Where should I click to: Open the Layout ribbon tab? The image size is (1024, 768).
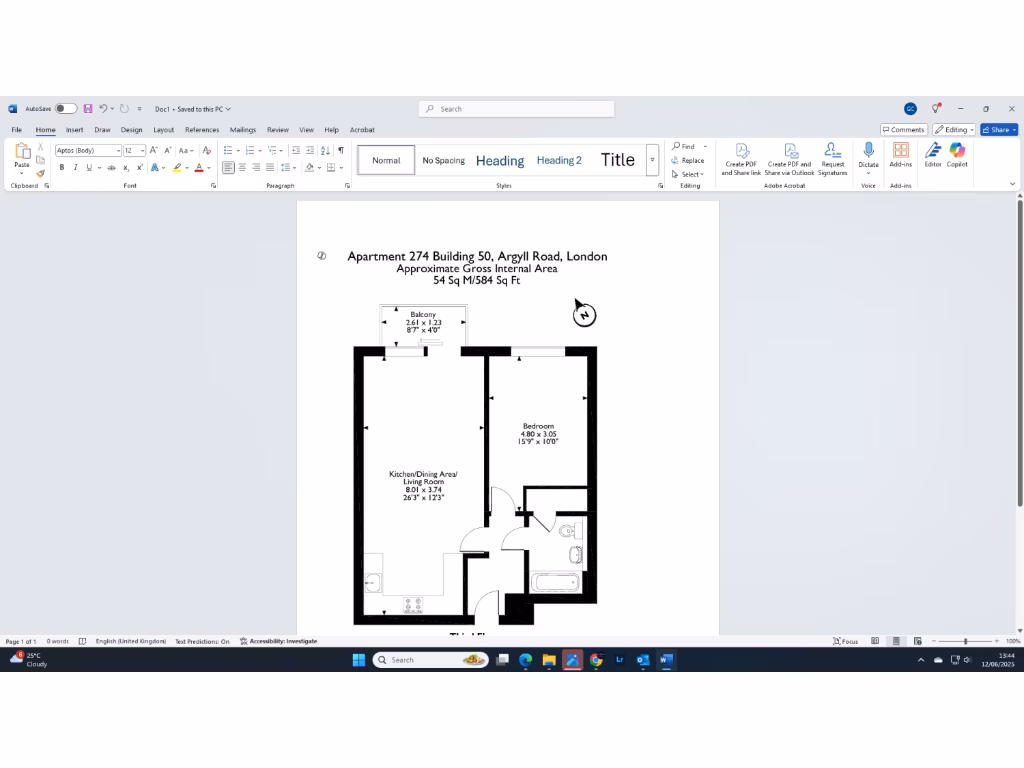tap(163, 130)
